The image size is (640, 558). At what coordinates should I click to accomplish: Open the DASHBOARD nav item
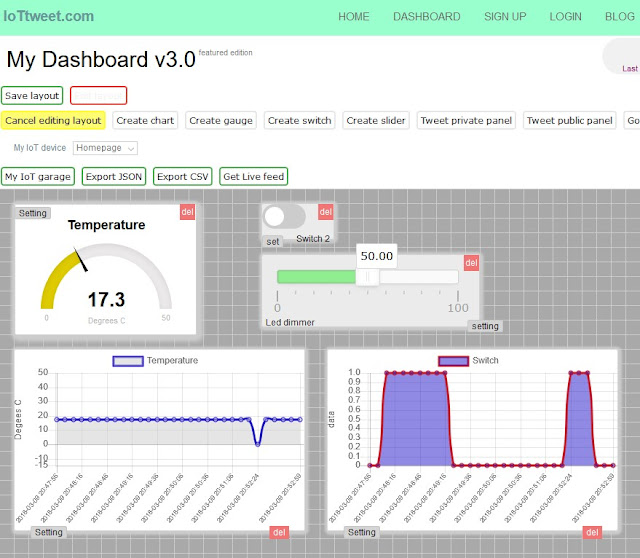coord(427,17)
